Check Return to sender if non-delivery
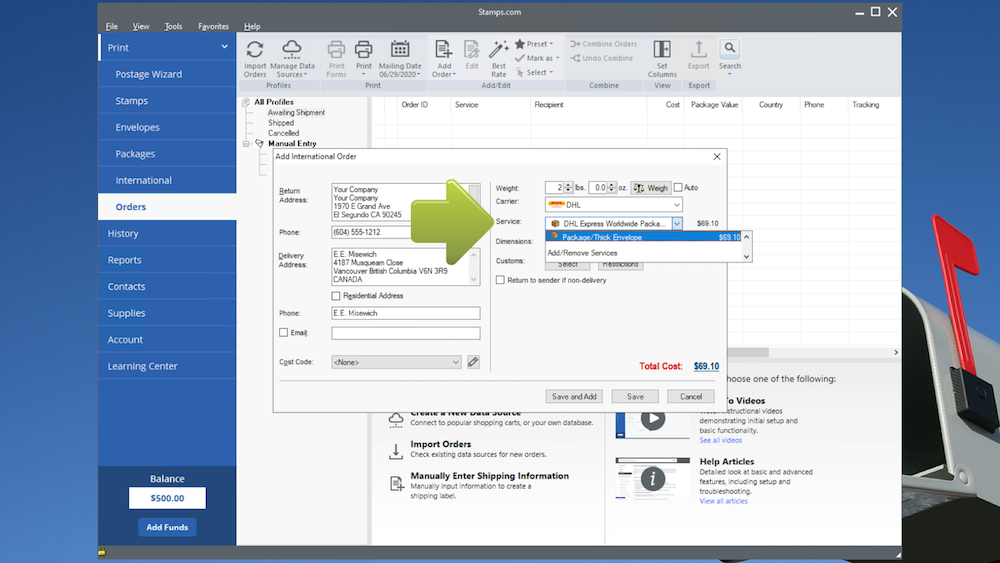The image size is (1000, 563). point(500,280)
